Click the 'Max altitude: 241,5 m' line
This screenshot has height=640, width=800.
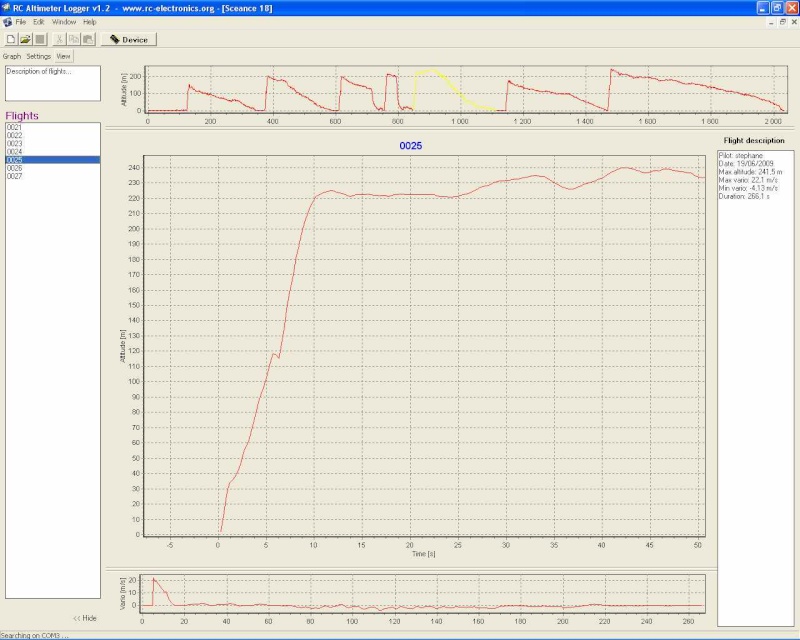click(x=750, y=172)
